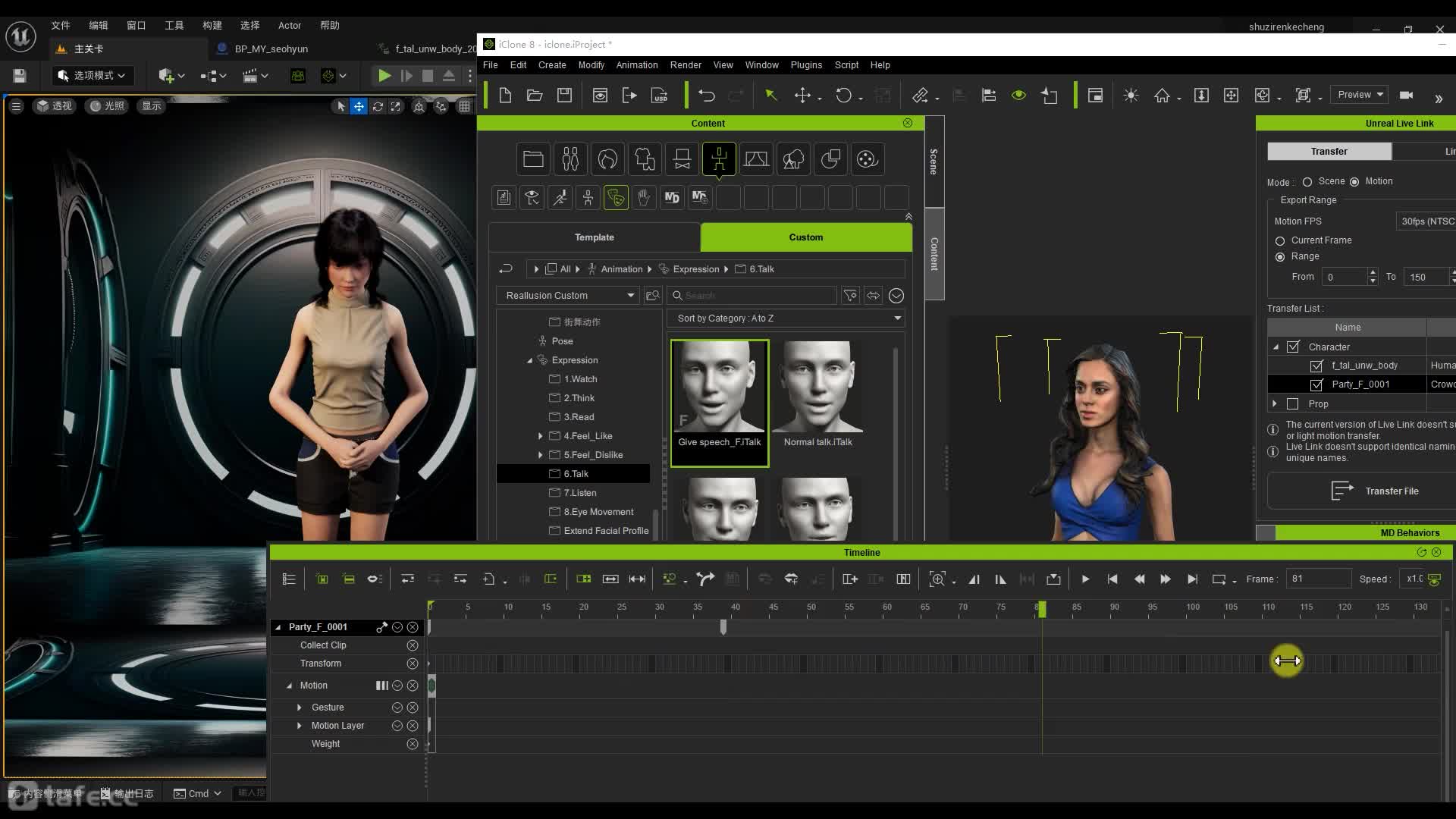Click the back arrow in Content breadcrumb
1456x819 pixels.
point(506,269)
